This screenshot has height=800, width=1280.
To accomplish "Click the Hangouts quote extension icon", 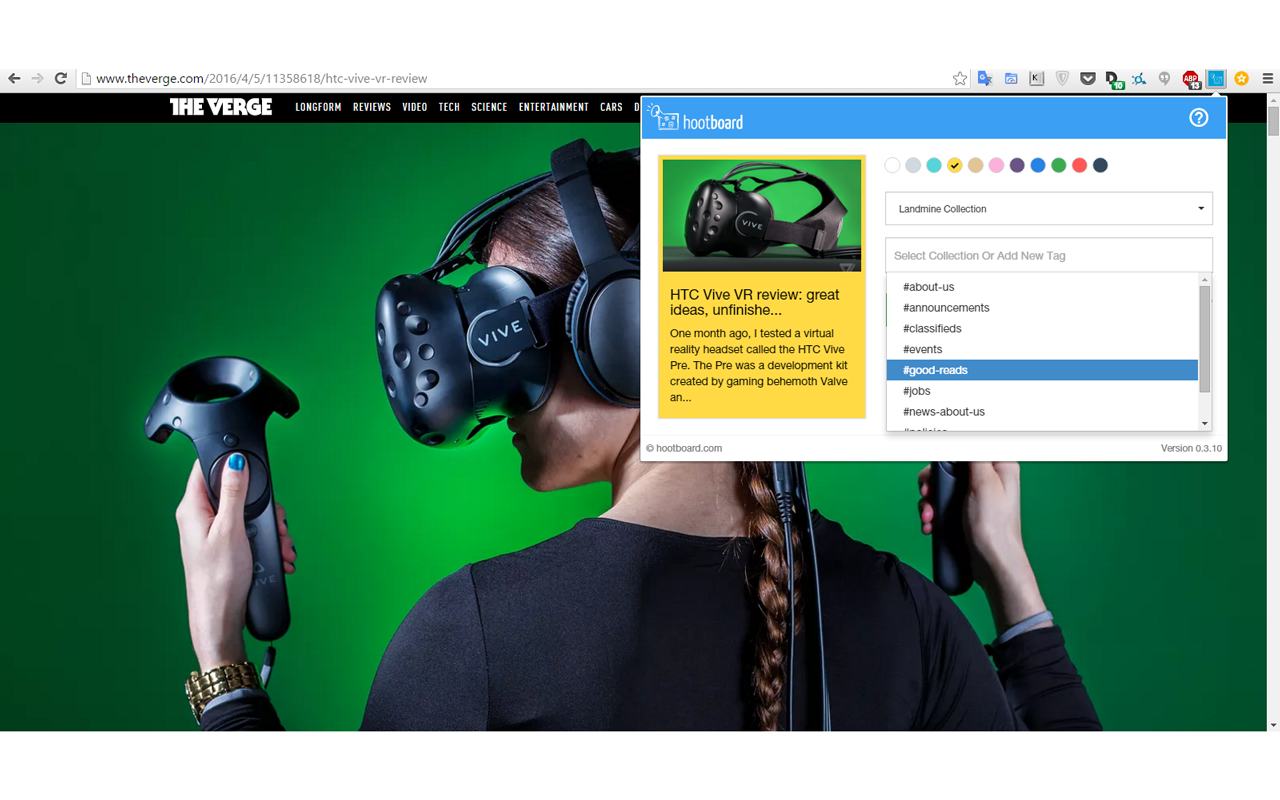I will 1164,79.
